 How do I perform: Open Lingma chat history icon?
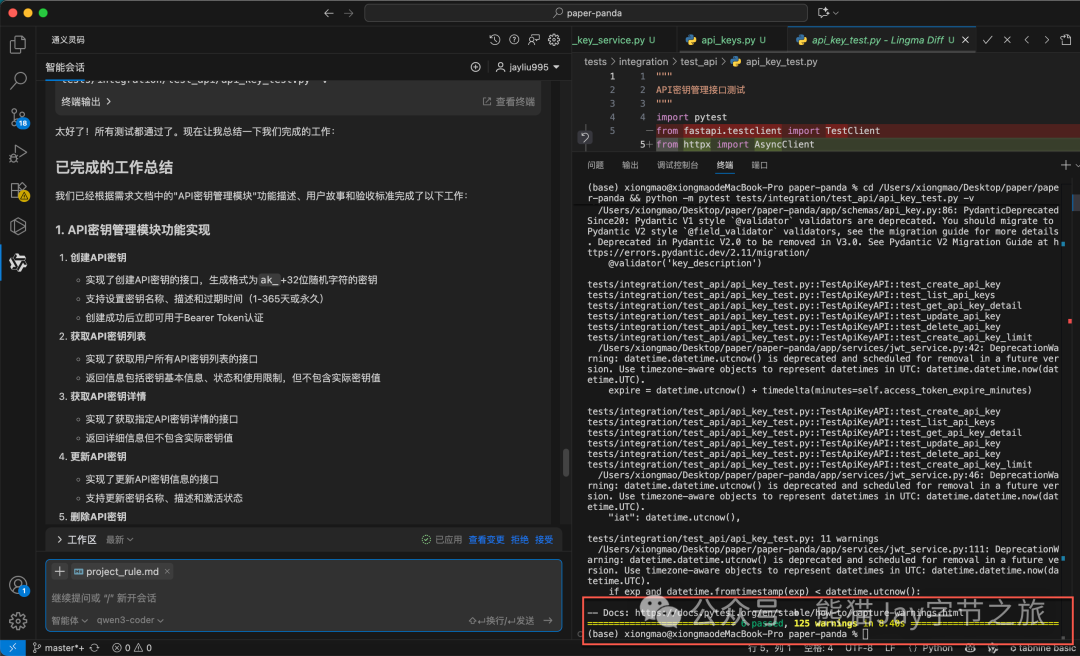(x=494, y=40)
